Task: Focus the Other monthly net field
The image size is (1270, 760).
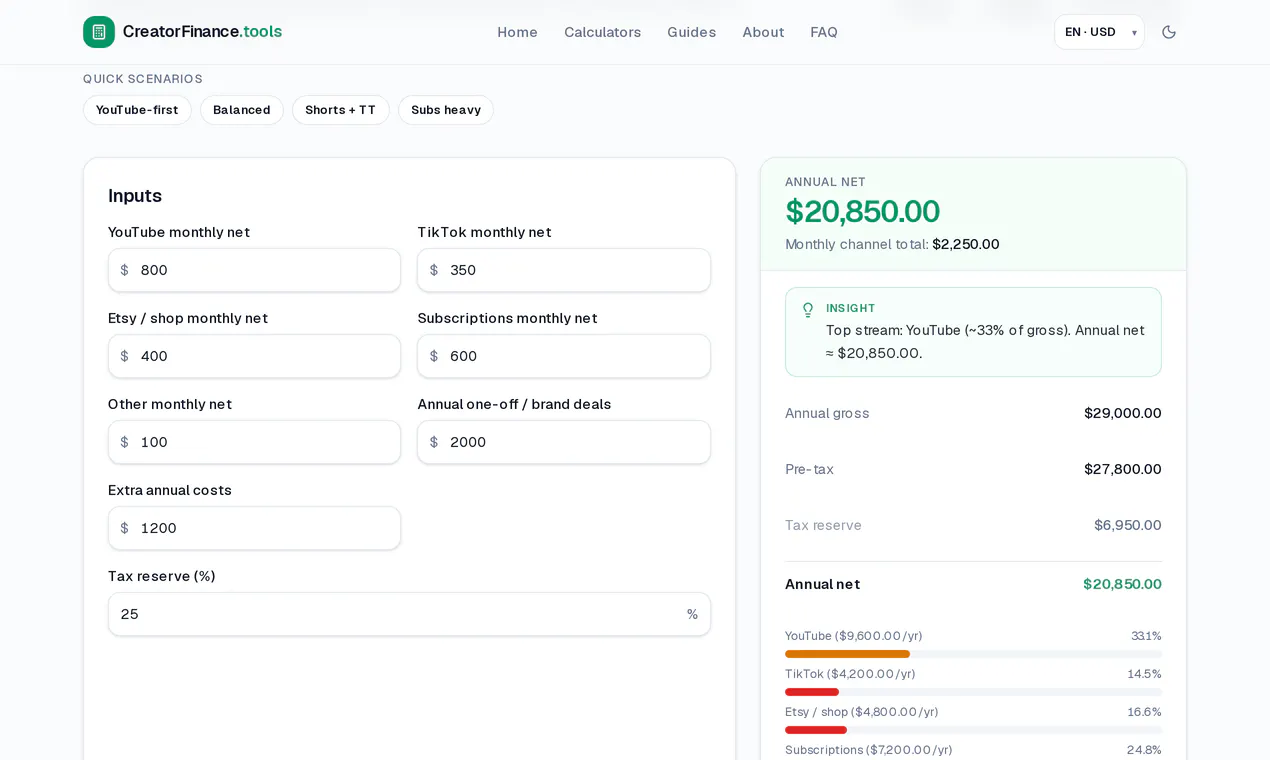Action: point(254,442)
